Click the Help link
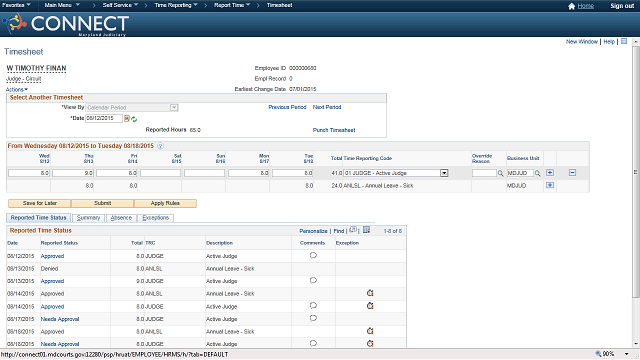This screenshot has height=360, width=640. (x=609, y=42)
